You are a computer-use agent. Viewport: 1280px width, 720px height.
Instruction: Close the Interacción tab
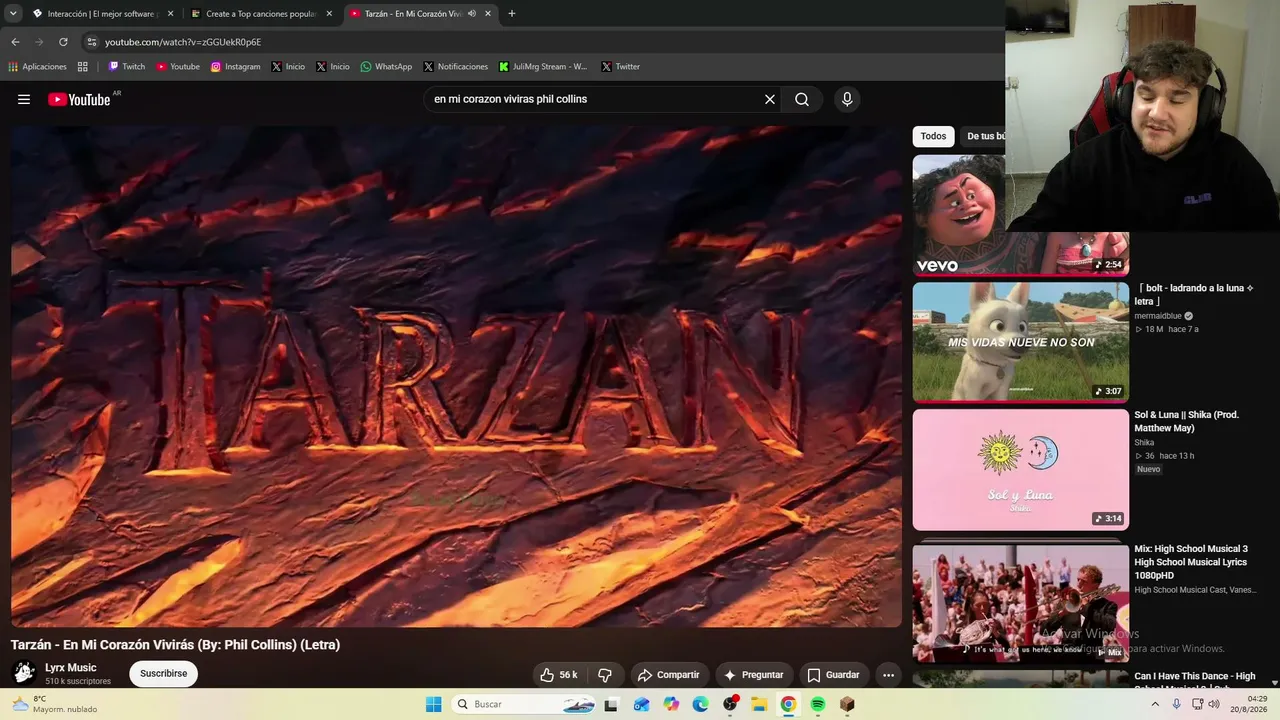pos(170,14)
